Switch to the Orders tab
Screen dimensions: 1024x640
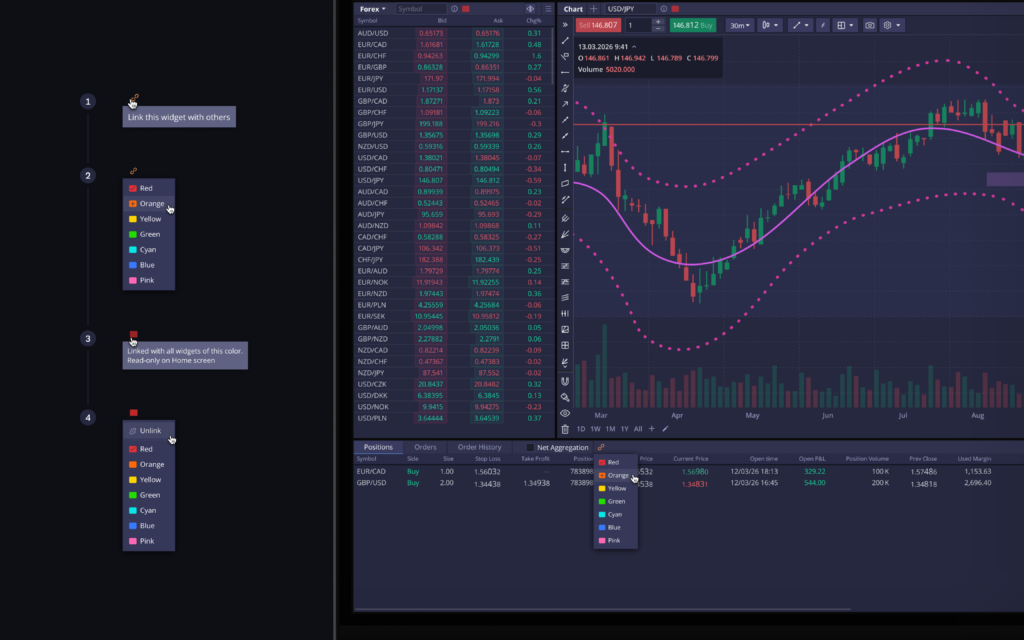425,447
